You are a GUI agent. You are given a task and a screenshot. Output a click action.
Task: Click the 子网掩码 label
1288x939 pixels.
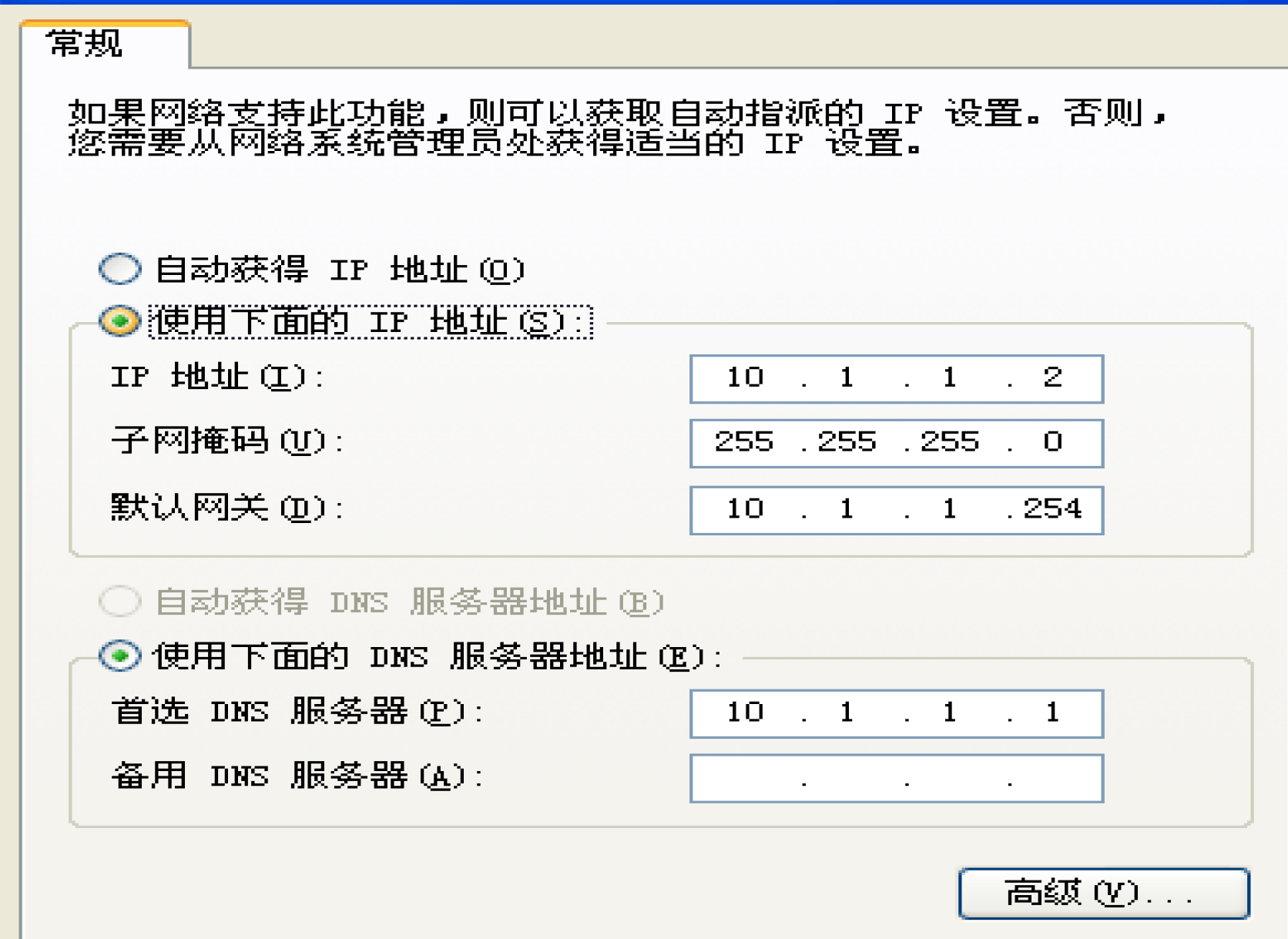click(228, 441)
